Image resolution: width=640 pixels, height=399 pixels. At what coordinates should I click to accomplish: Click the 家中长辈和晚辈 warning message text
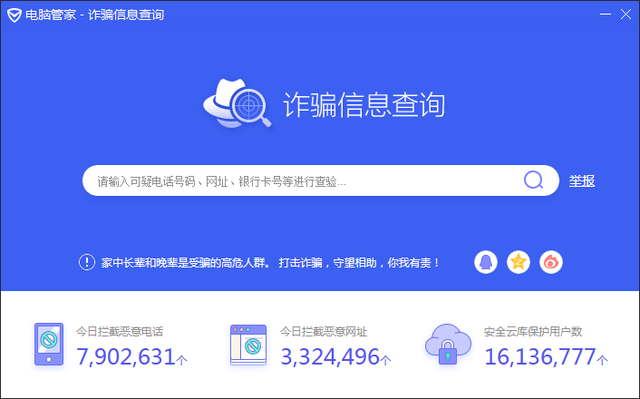pos(270,262)
